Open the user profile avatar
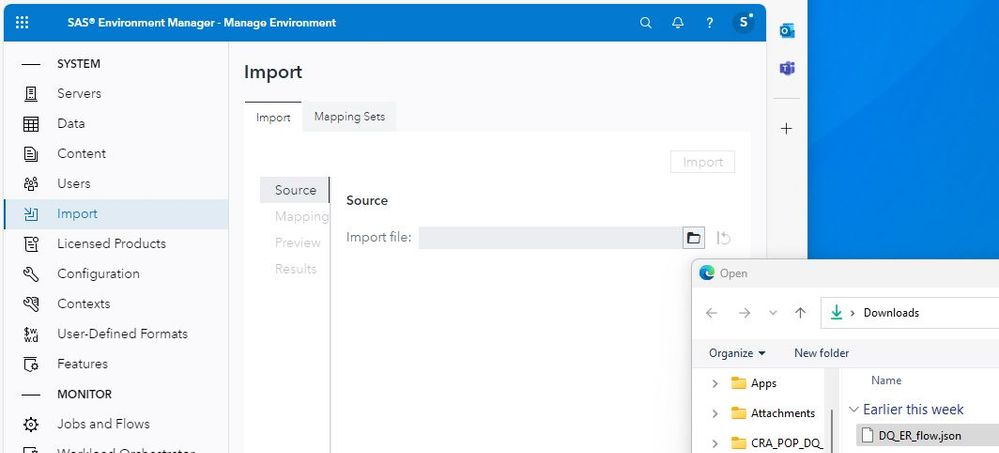 point(744,22)
